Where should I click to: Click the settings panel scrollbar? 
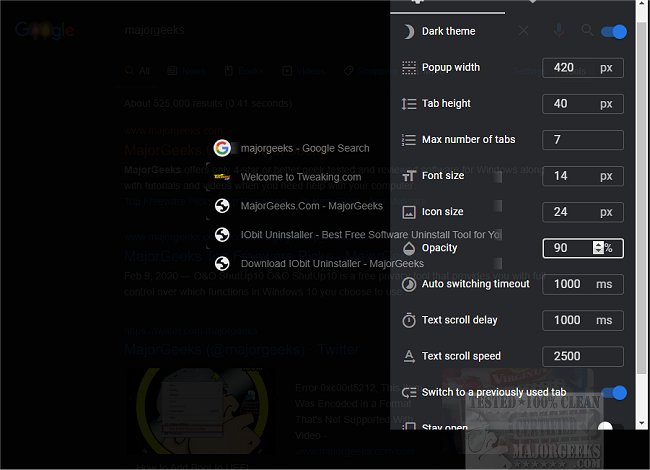(x=642, y=199)
